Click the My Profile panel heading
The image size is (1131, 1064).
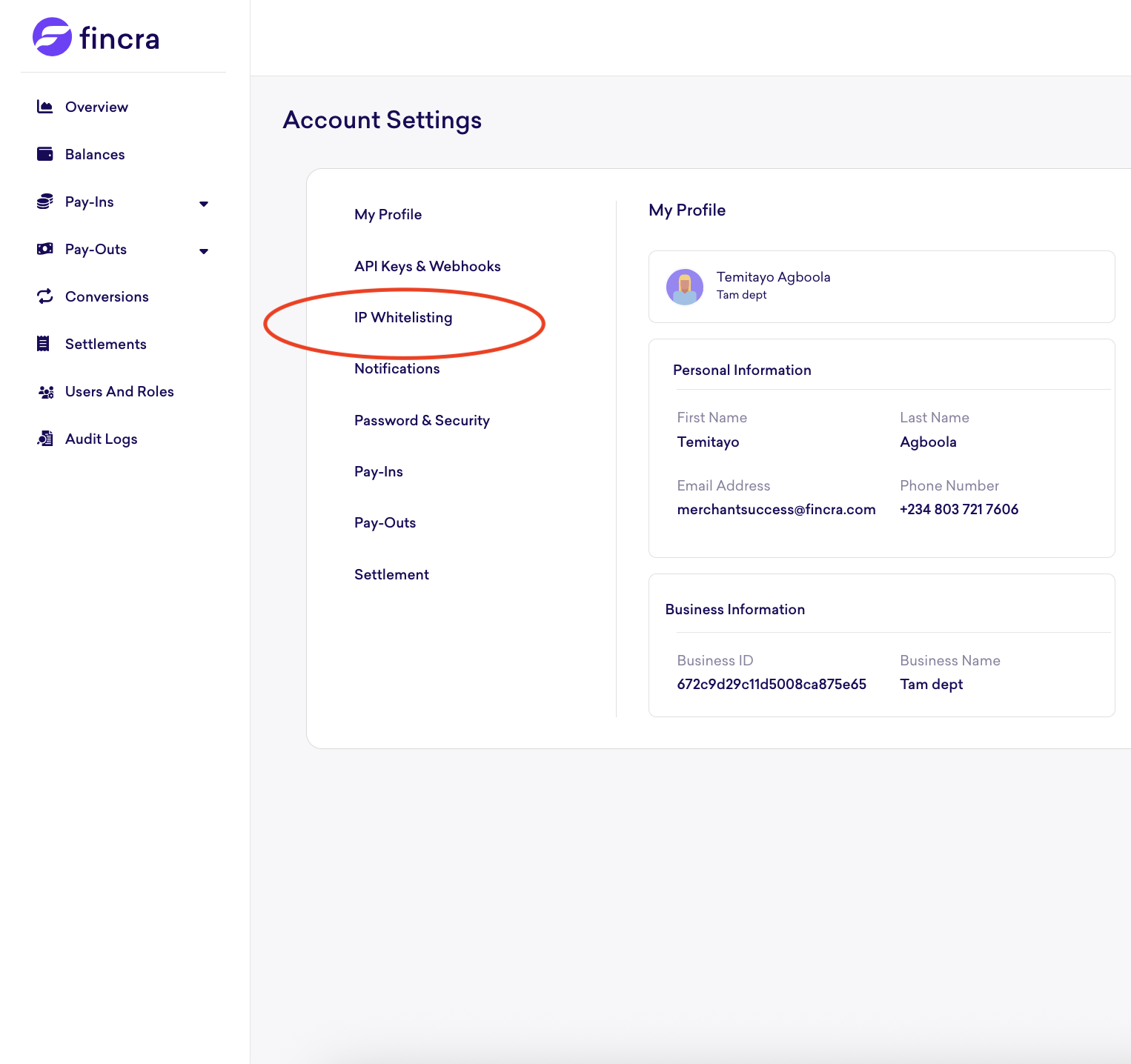pos(687,210)
